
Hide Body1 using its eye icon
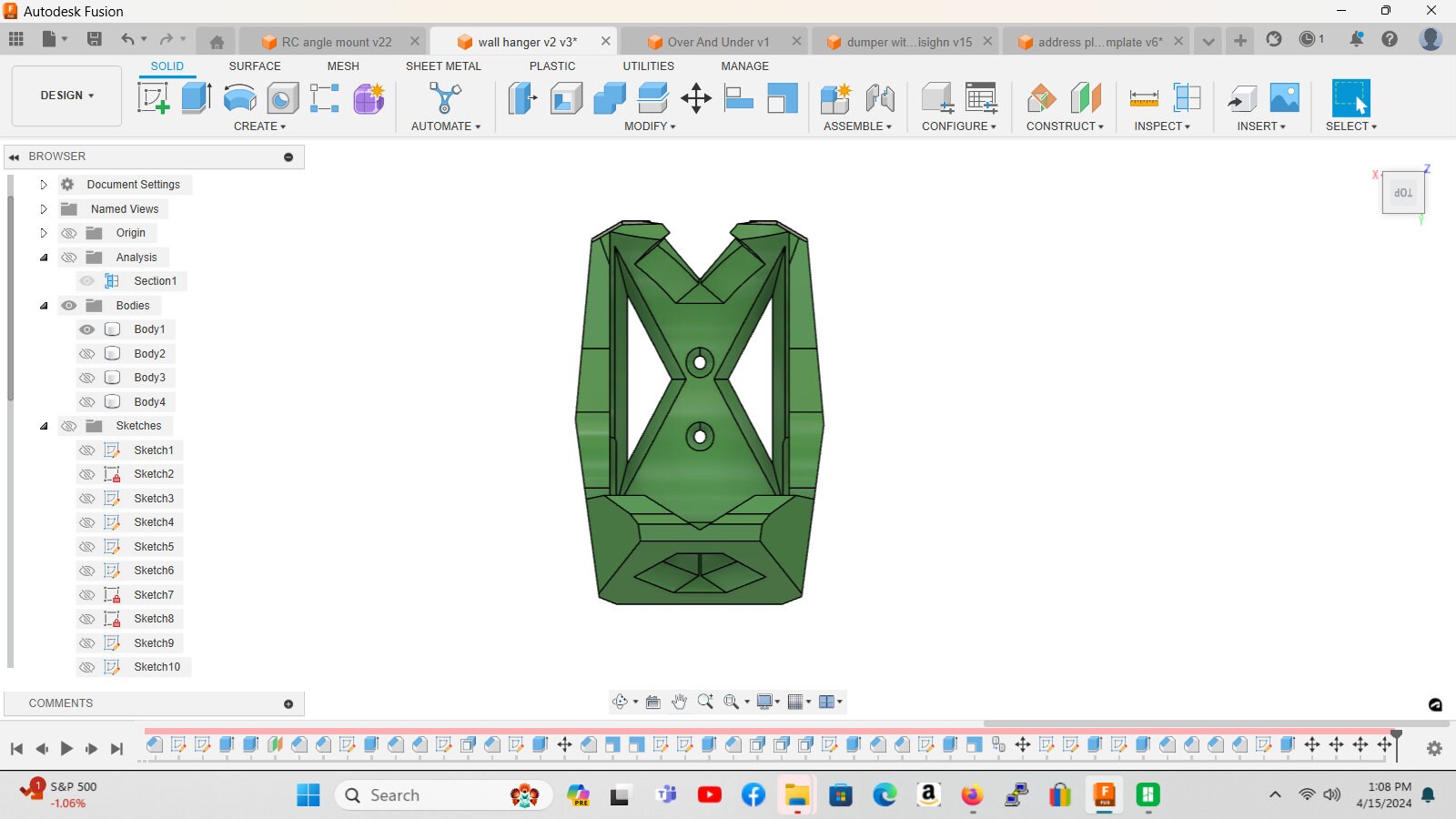pos(87,329)
